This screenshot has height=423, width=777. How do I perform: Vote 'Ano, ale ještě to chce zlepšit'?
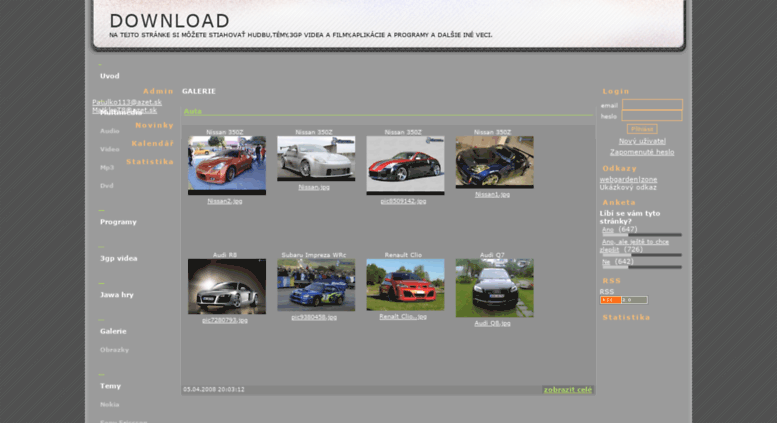coord(634,246)
